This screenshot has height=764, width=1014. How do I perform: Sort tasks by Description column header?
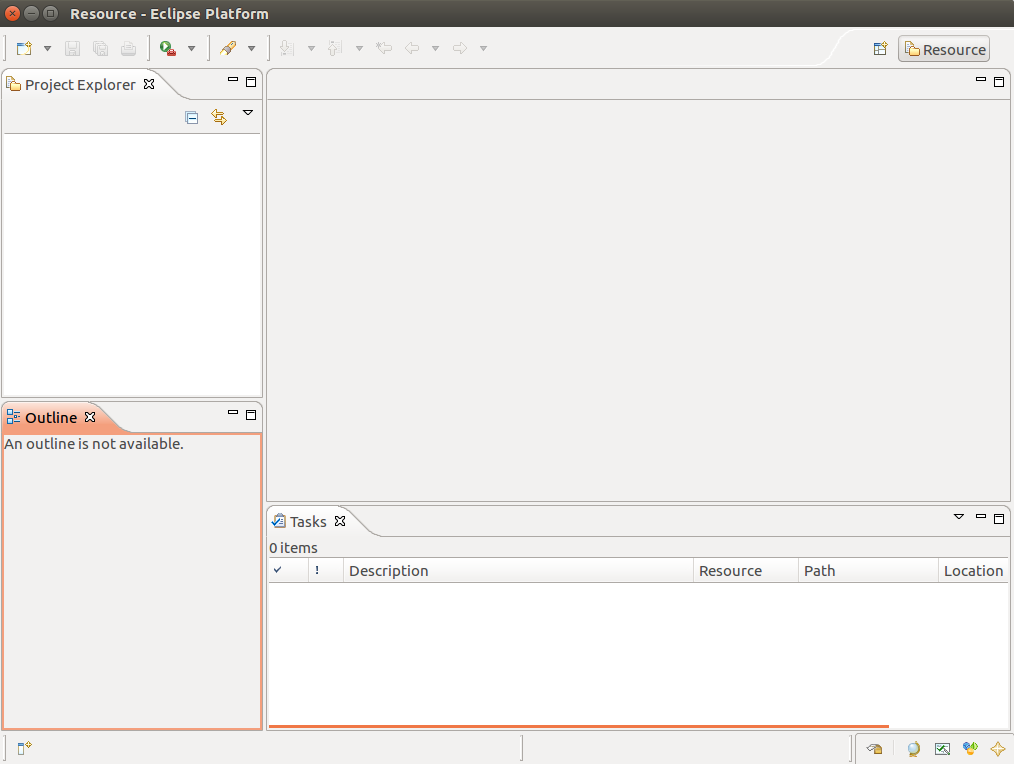tap(518, 571)
